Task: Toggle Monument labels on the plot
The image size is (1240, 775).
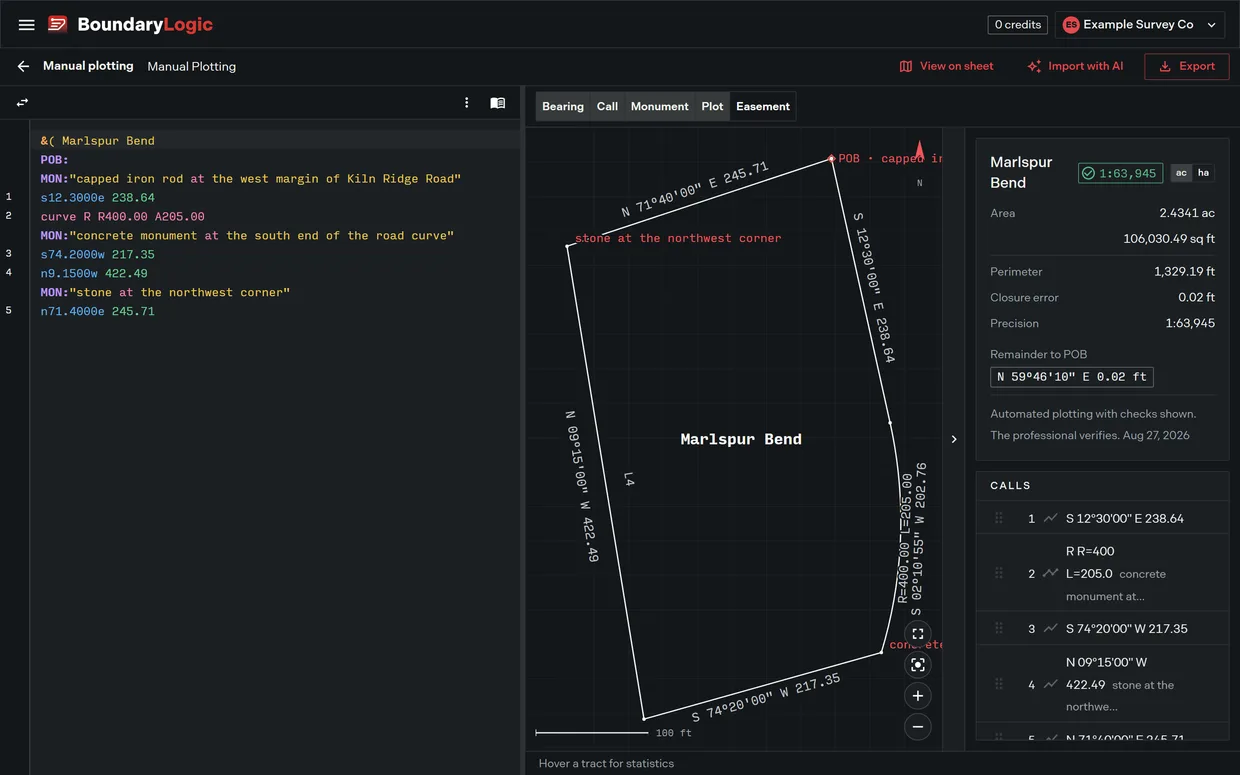Action: pos(659,106)
